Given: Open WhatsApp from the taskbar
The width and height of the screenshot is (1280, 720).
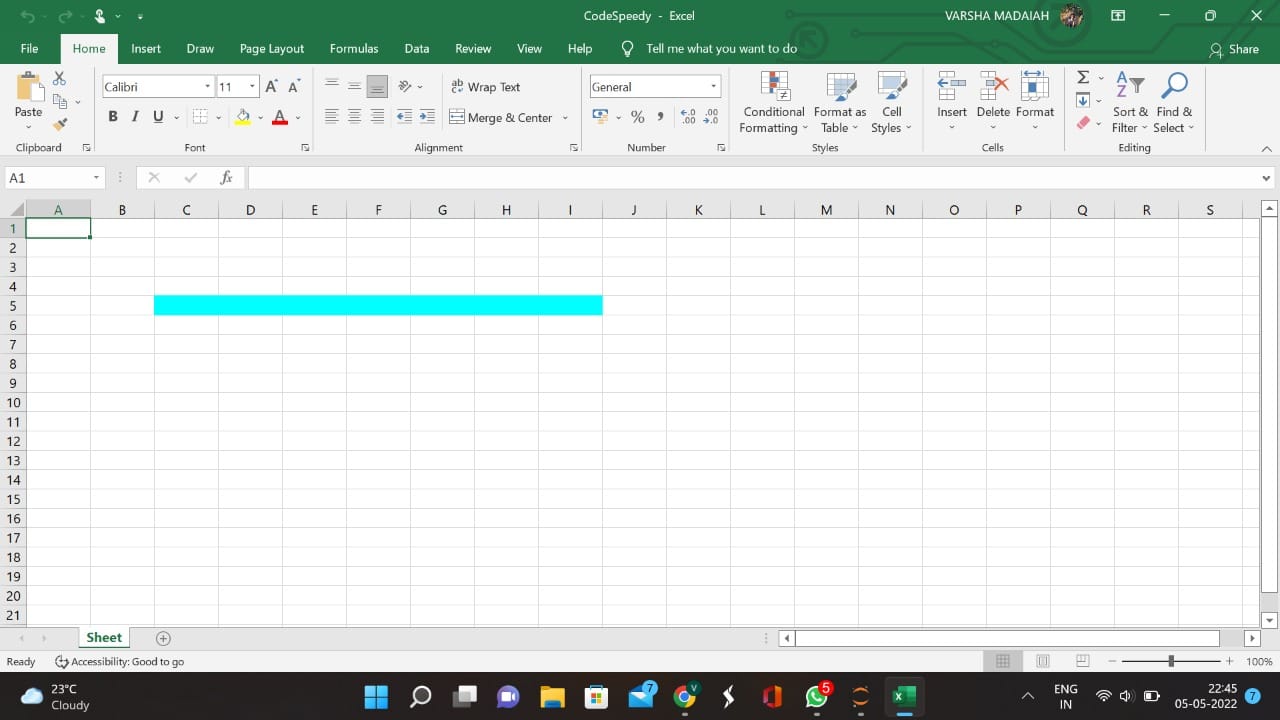Looking at the screenshot, I should (x=817, y=696).
